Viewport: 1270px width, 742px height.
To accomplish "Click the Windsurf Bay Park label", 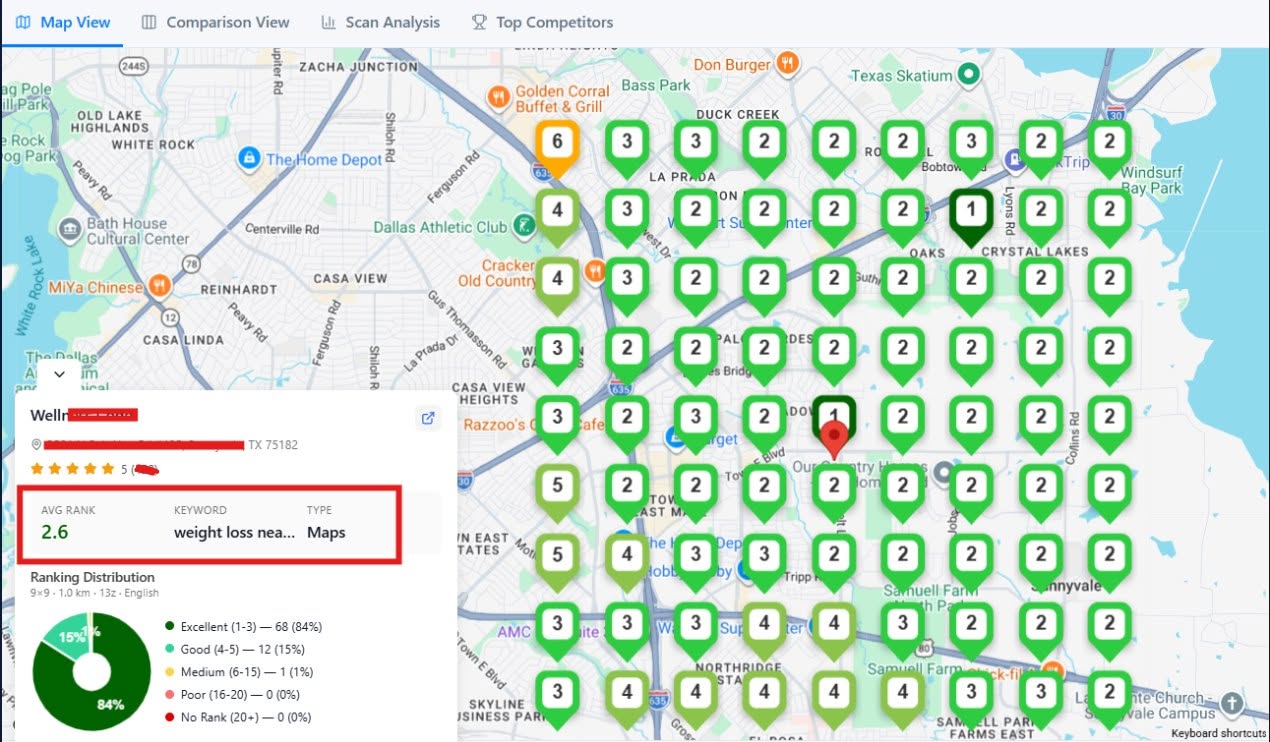I will [x=1151, y=180].
